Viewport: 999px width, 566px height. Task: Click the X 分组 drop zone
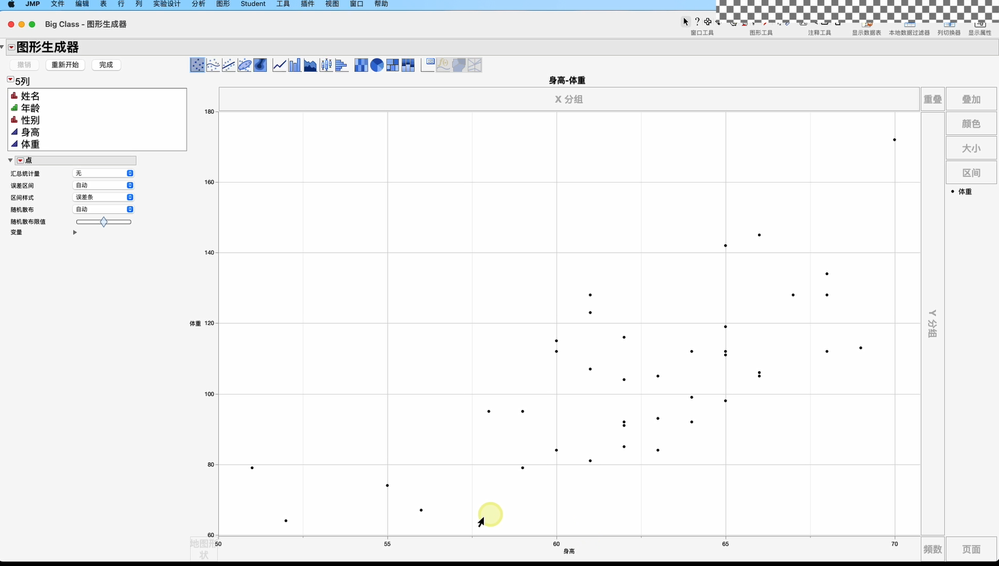click(569, 99)
